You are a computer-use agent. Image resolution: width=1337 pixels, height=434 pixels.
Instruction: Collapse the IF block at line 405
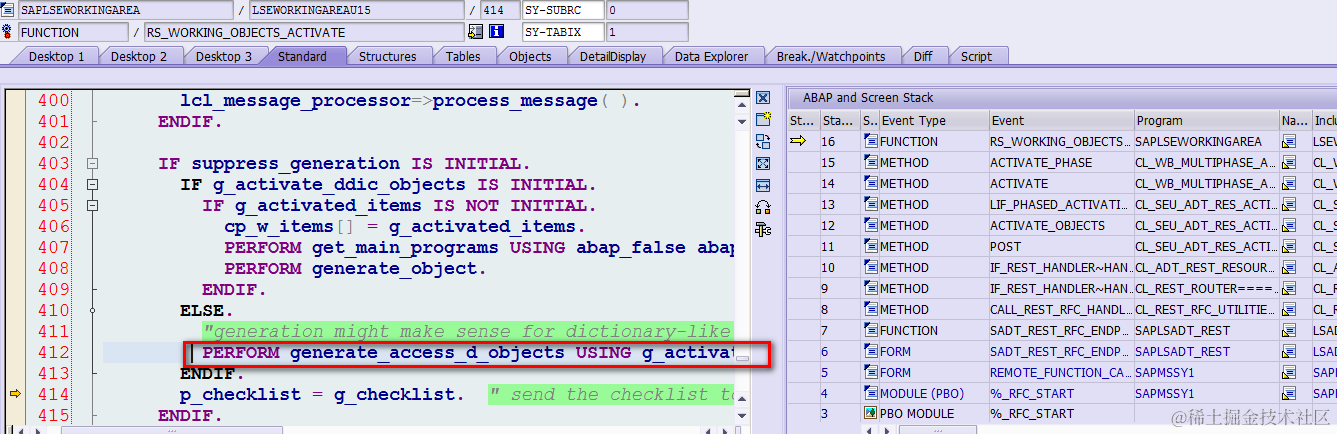(x=92, y=205)
